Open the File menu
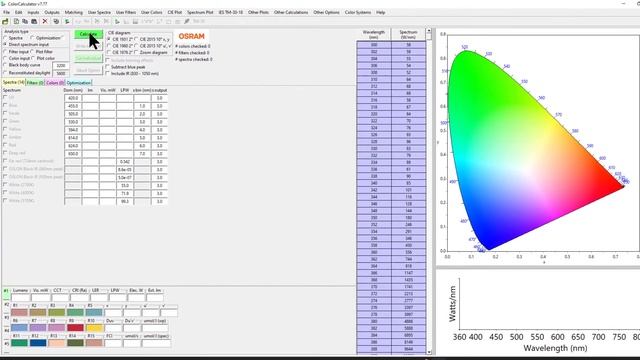640x360 pixels. coord(7,12)
